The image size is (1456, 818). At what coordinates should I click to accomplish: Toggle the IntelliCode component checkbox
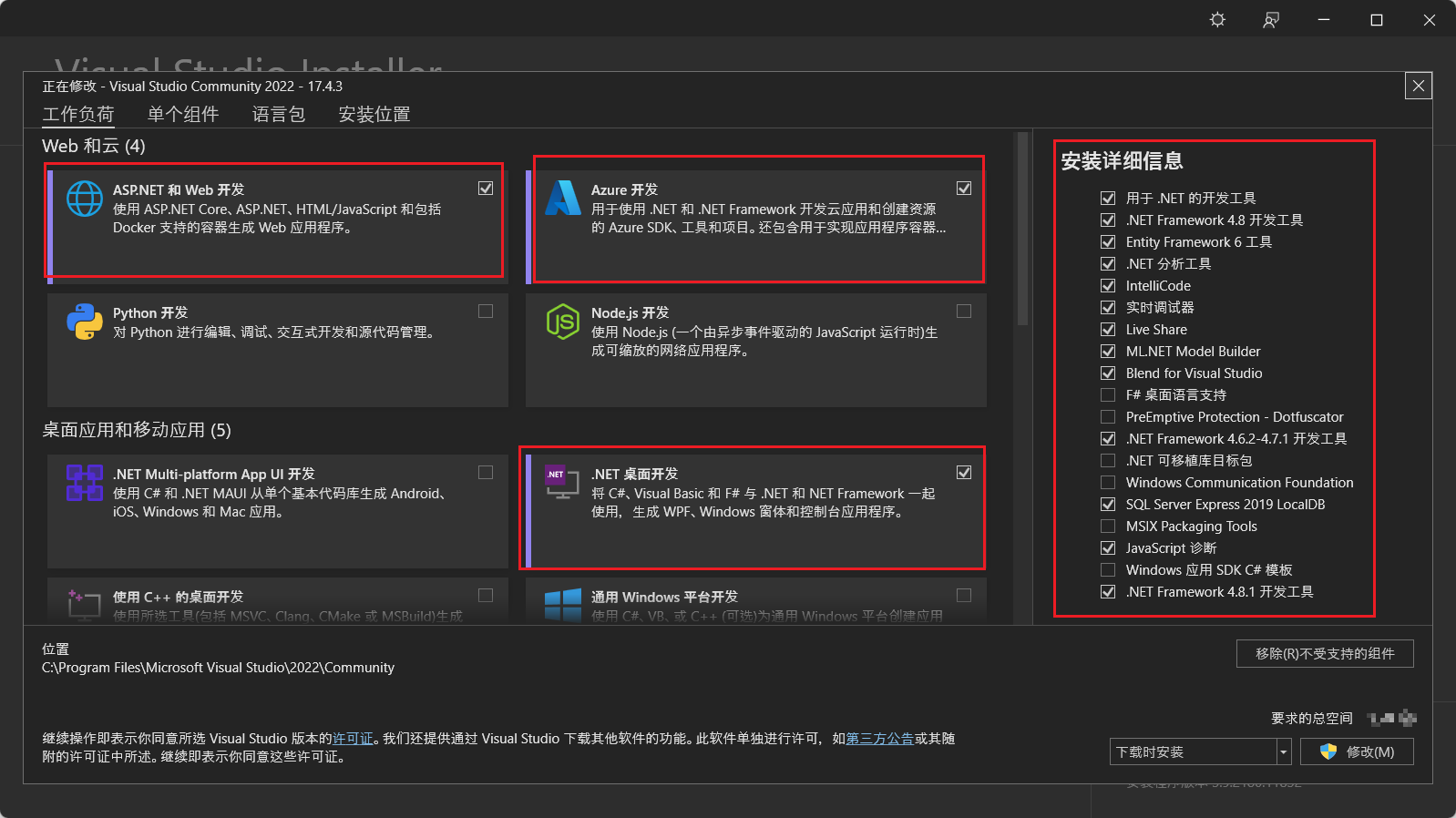click(x=1108, y=285)
